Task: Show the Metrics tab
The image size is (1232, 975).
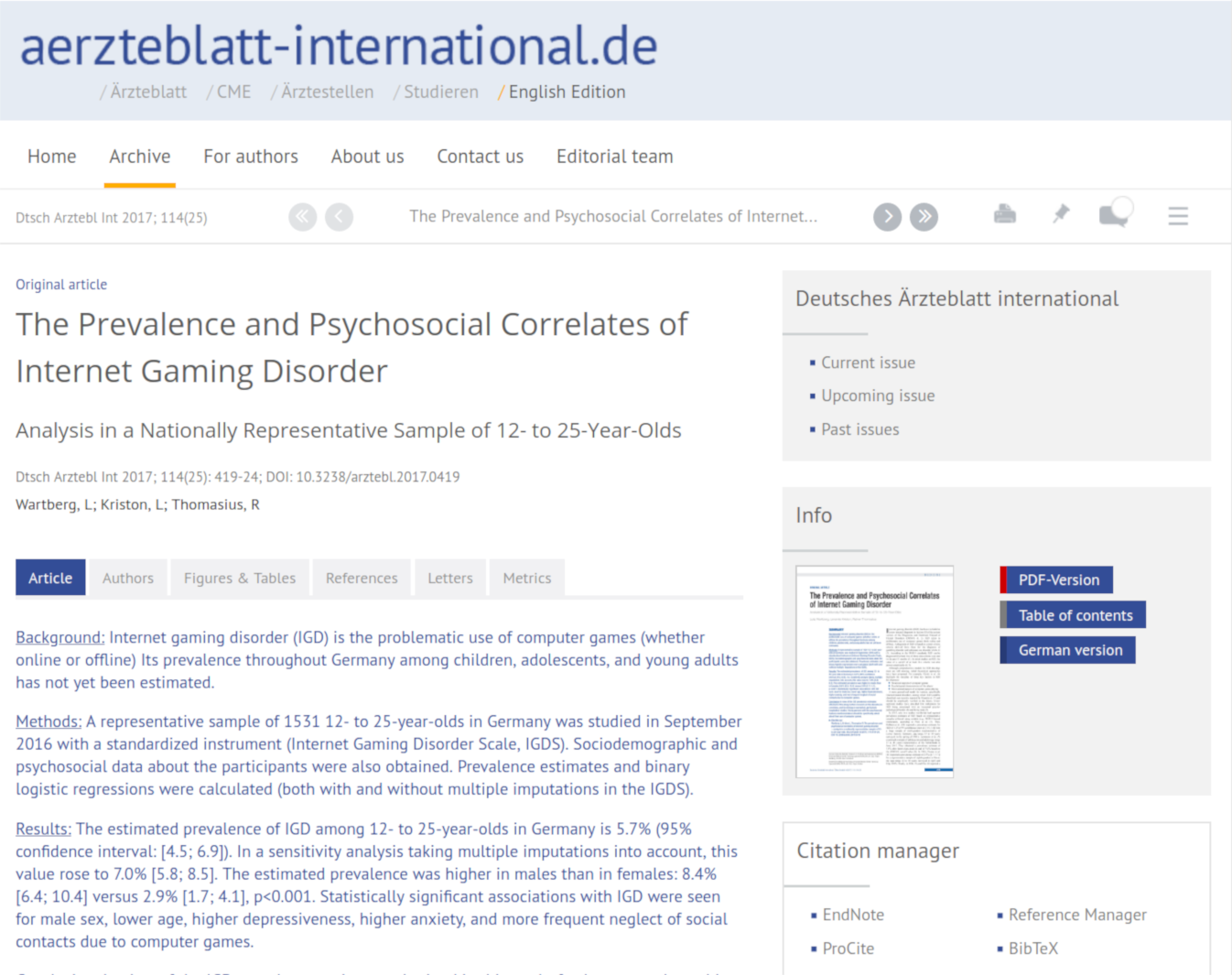Action: point(527,578)
